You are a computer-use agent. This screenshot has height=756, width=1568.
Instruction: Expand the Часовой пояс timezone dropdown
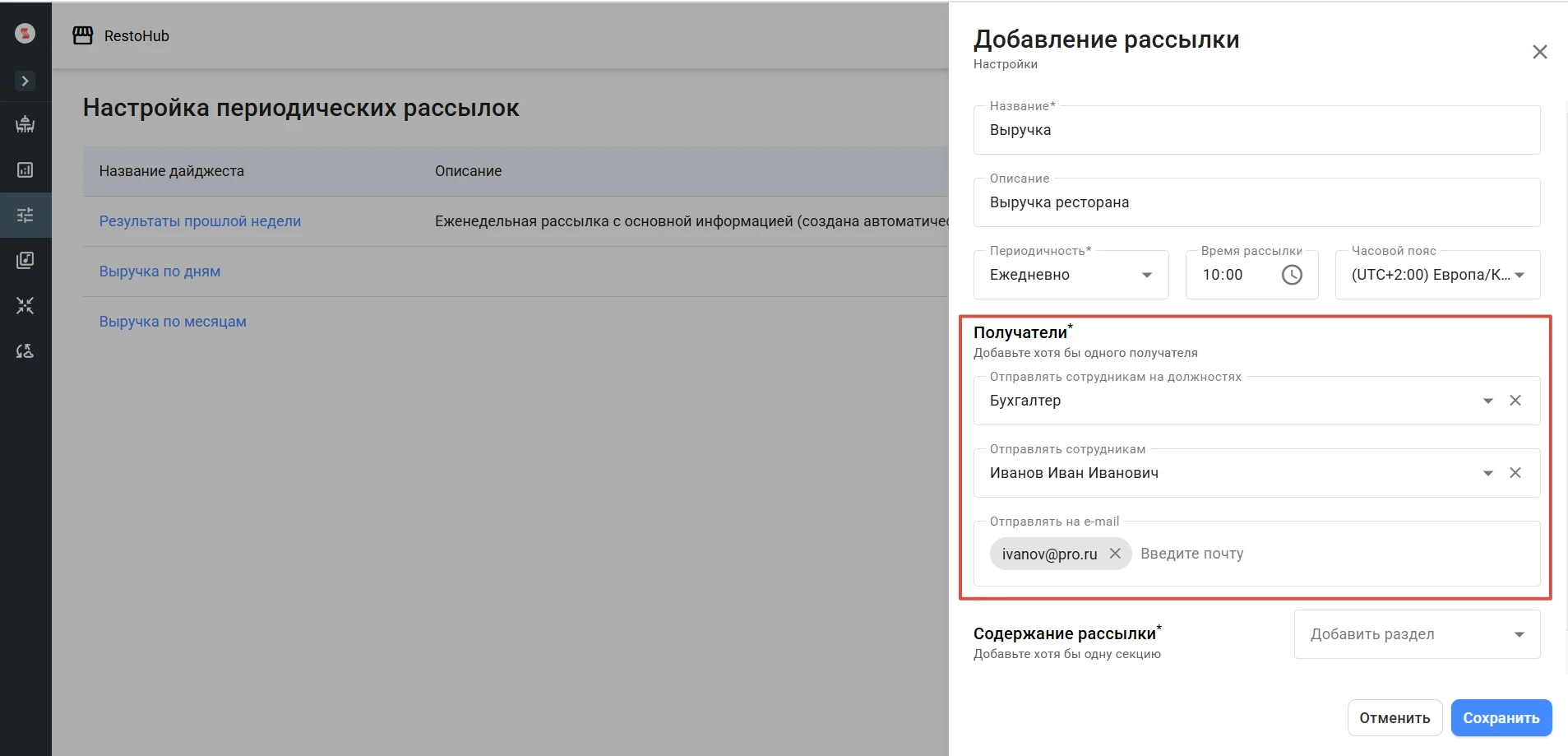[x=1519, y=275]
